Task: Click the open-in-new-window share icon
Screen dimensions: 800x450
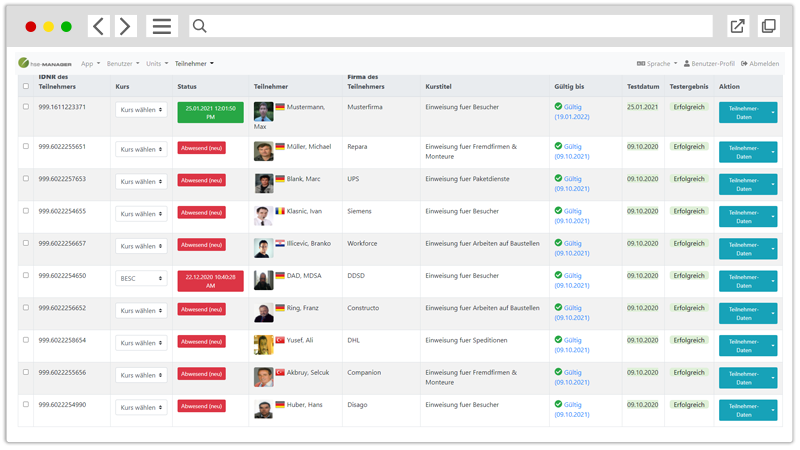Action: [737, 26]
